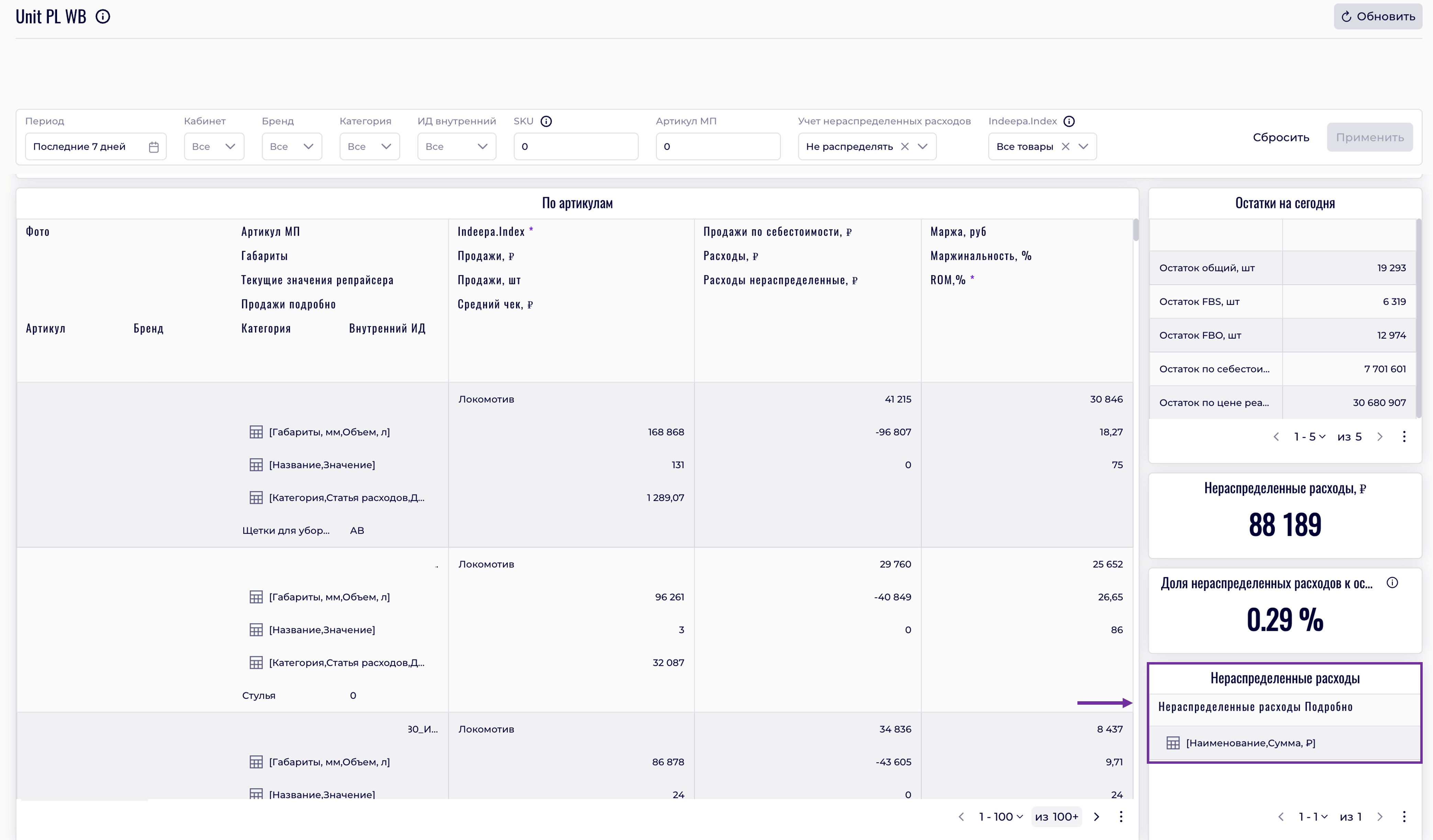1433x840 pixels.
Task: Open the three-dot menu under По артикулам table
Action: (x=1121, y=817)
